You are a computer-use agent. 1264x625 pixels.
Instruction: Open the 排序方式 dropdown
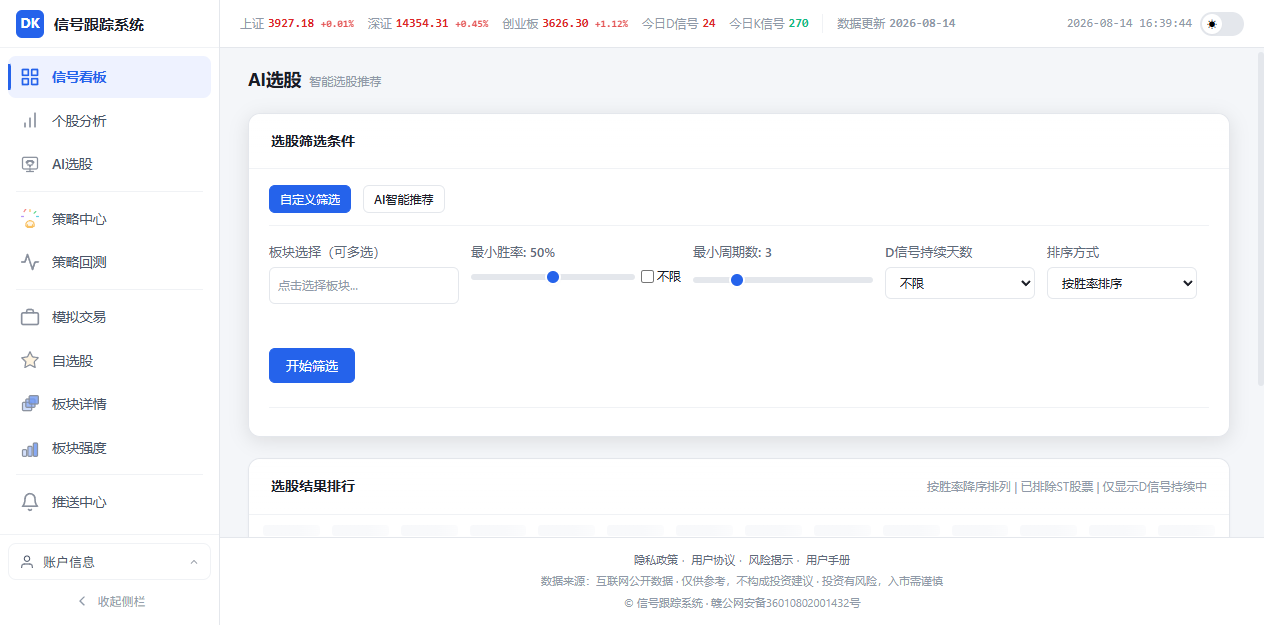(1122, 283)
